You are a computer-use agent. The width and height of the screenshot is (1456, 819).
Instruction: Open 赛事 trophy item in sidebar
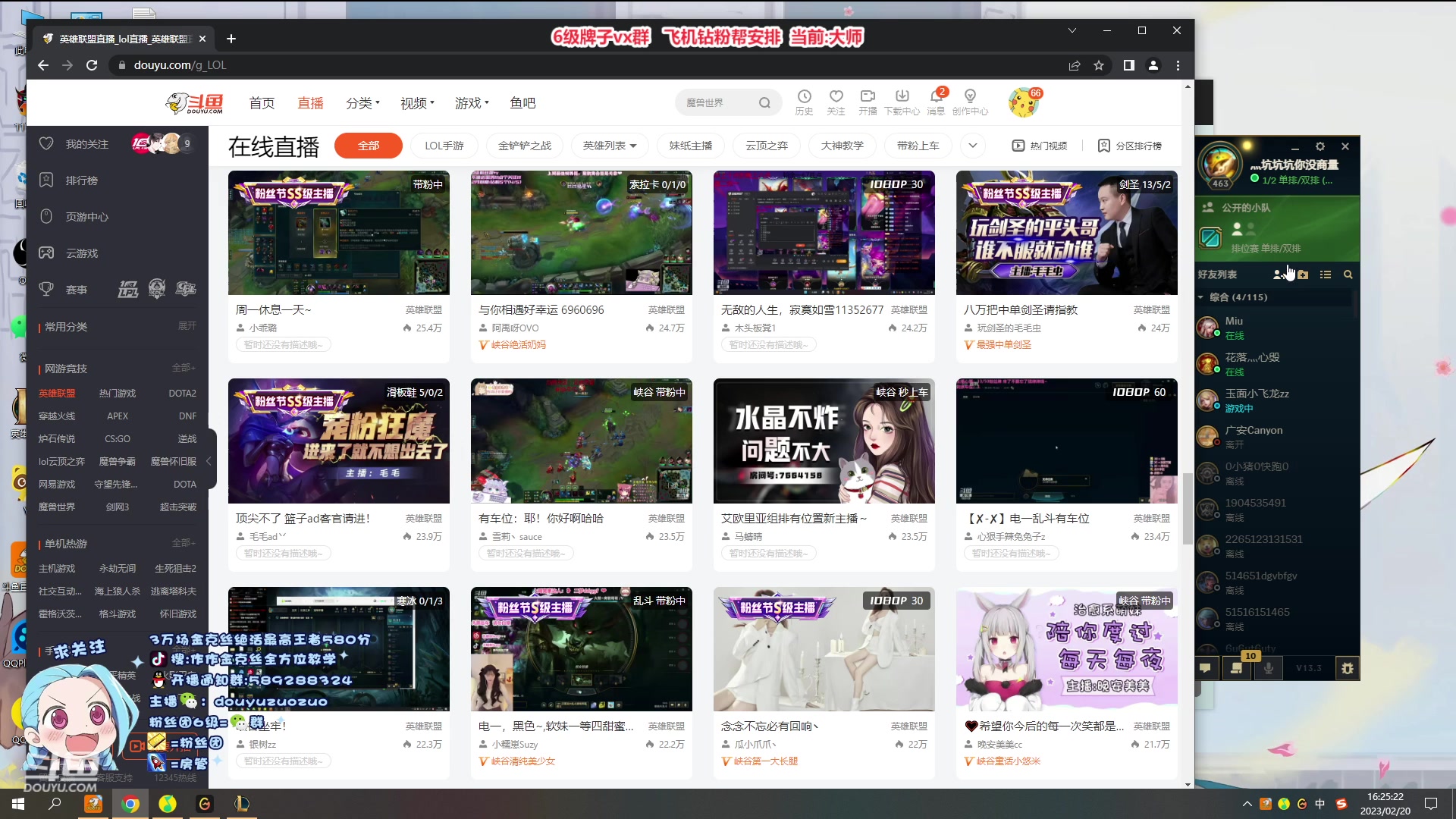coord(76,290)
